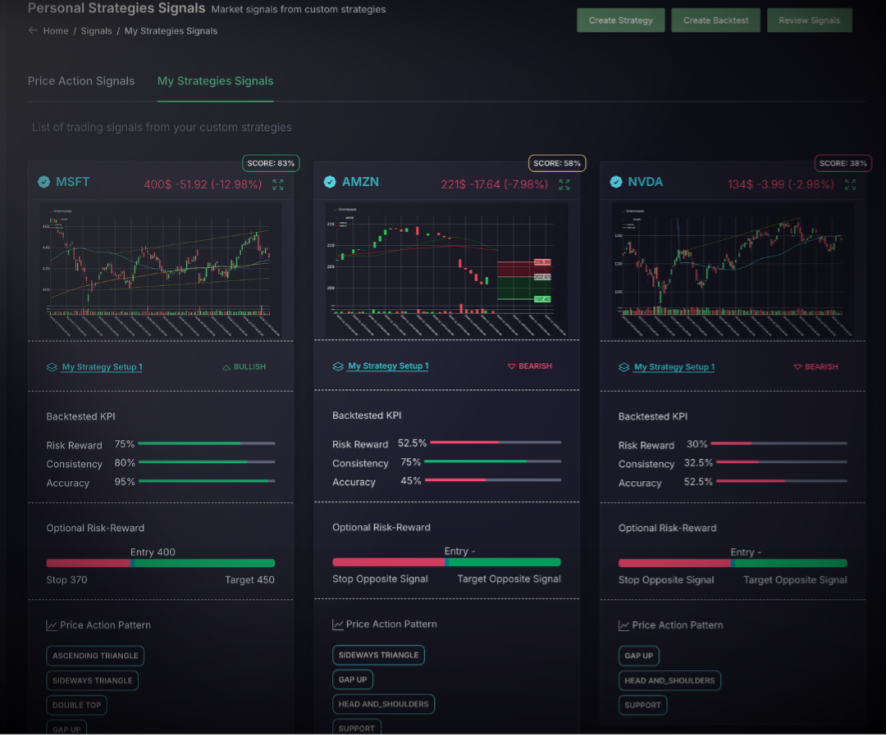Open My Strategy Setup 1 link on AMZN card
The height and width of the screenshot is (735, 887).
389,366
